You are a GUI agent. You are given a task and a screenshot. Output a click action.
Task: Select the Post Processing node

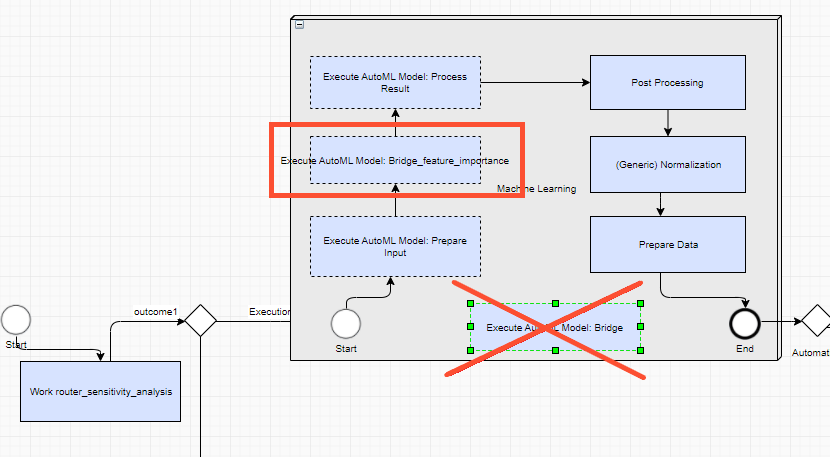[x=668, y=83]
